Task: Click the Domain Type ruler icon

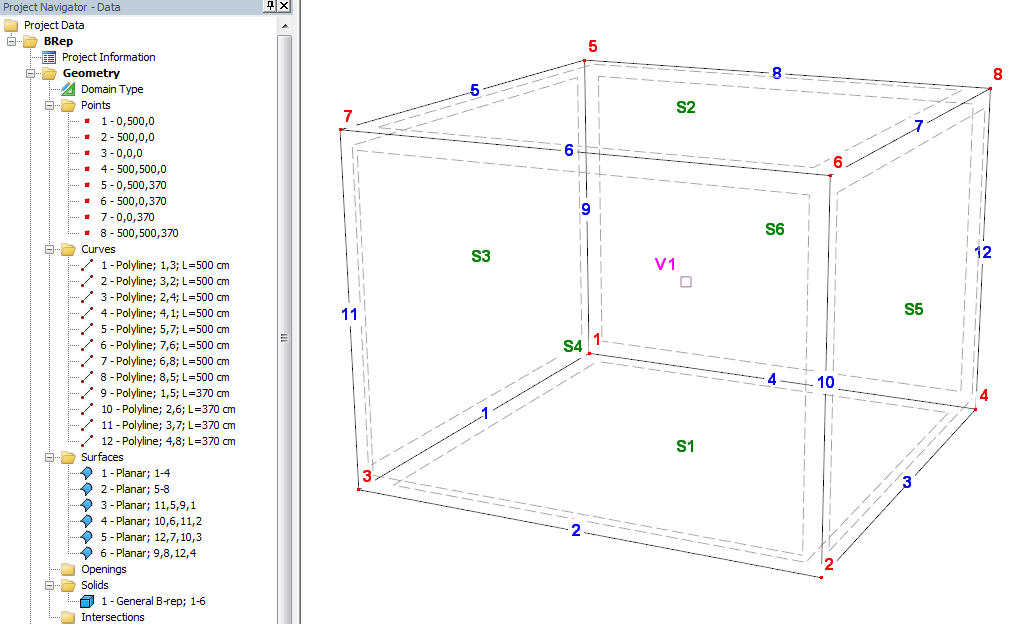Action: (x=68, y=89)
